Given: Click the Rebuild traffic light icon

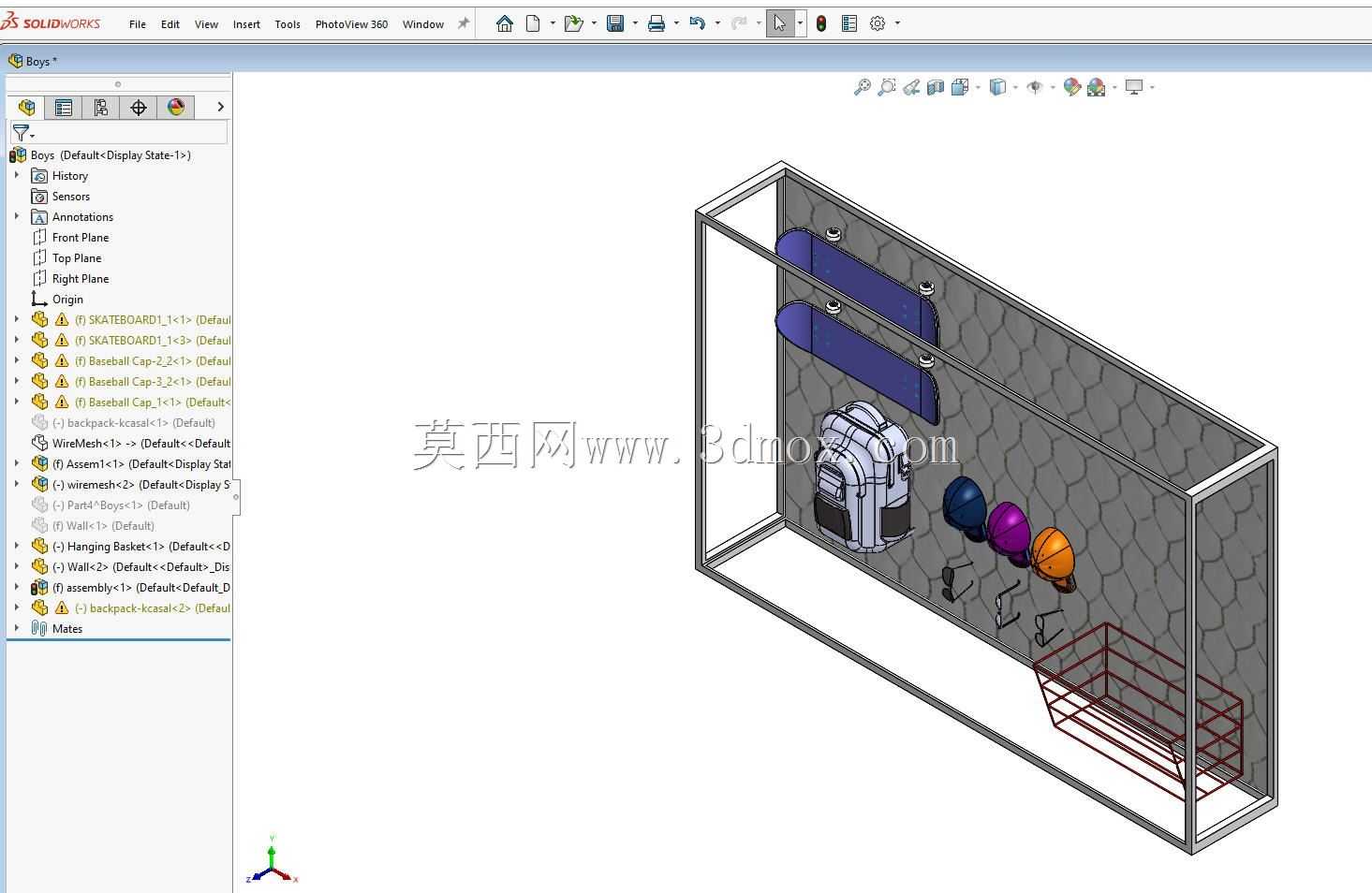Looking at the screenshot, I should pos(821,23).
